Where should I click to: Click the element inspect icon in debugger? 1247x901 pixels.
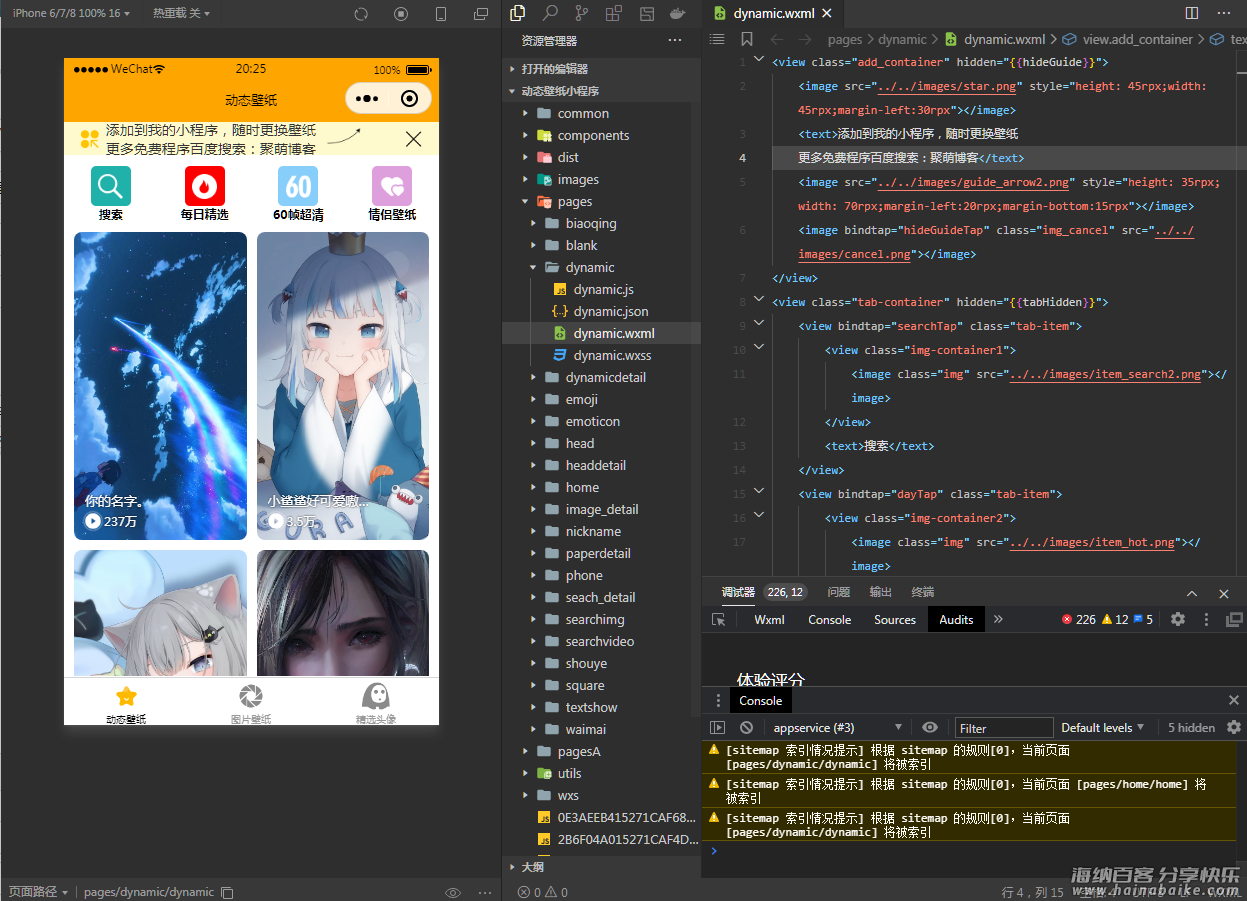pos(718,620)
